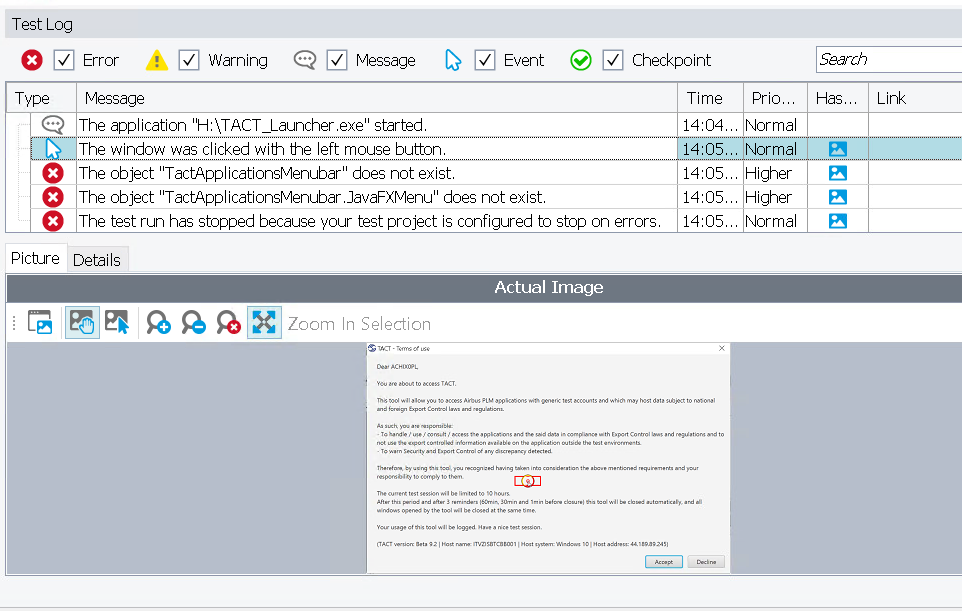Focus the Search field in Test Log
The image size is (962, 611).
888,60
